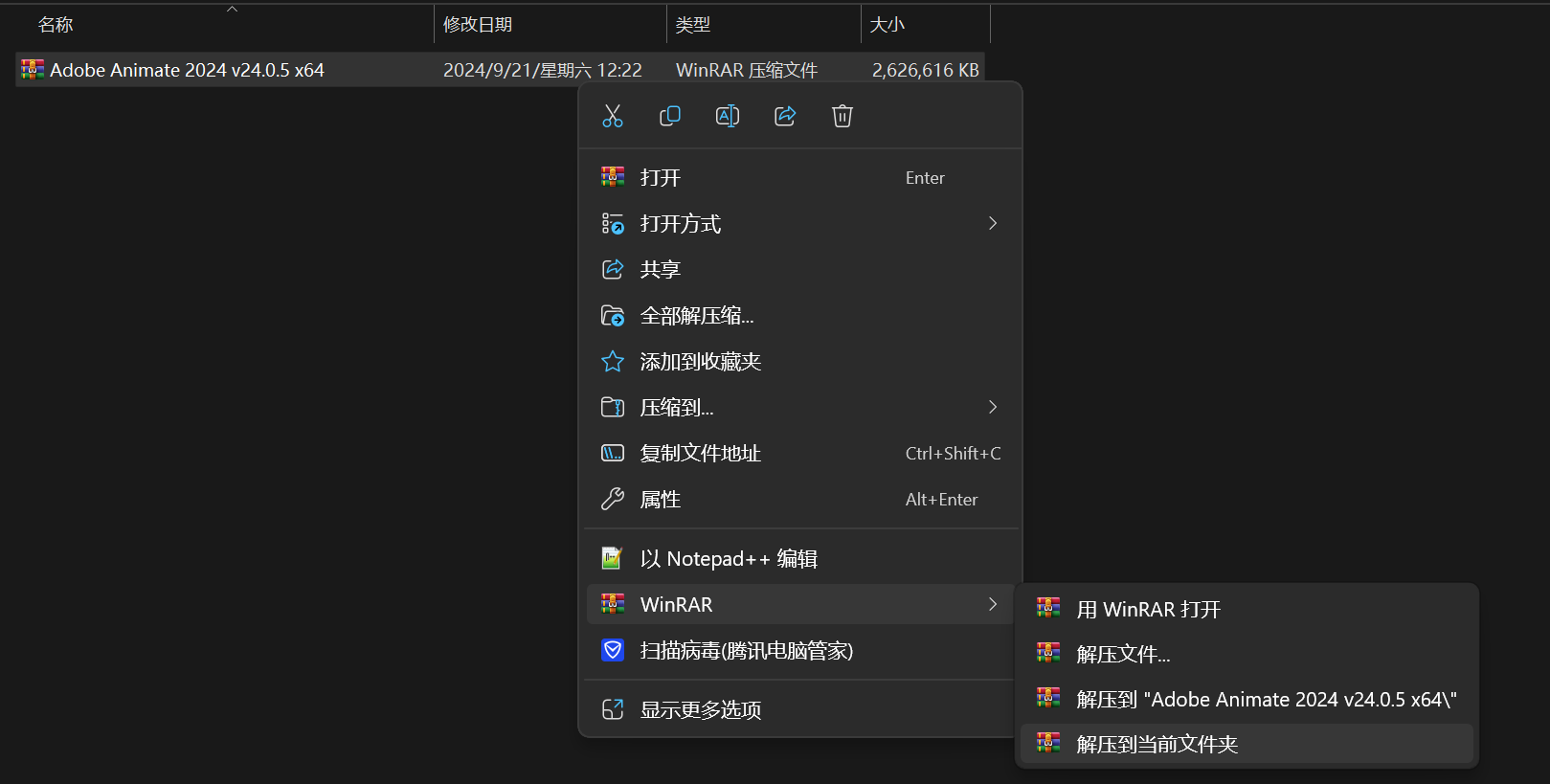Viewport: 1550px width, 784px height.
Task: Click 解压到当前文件夹 in WinRAR submenu
Action: pyautogui.click(x=1157, y=745)
